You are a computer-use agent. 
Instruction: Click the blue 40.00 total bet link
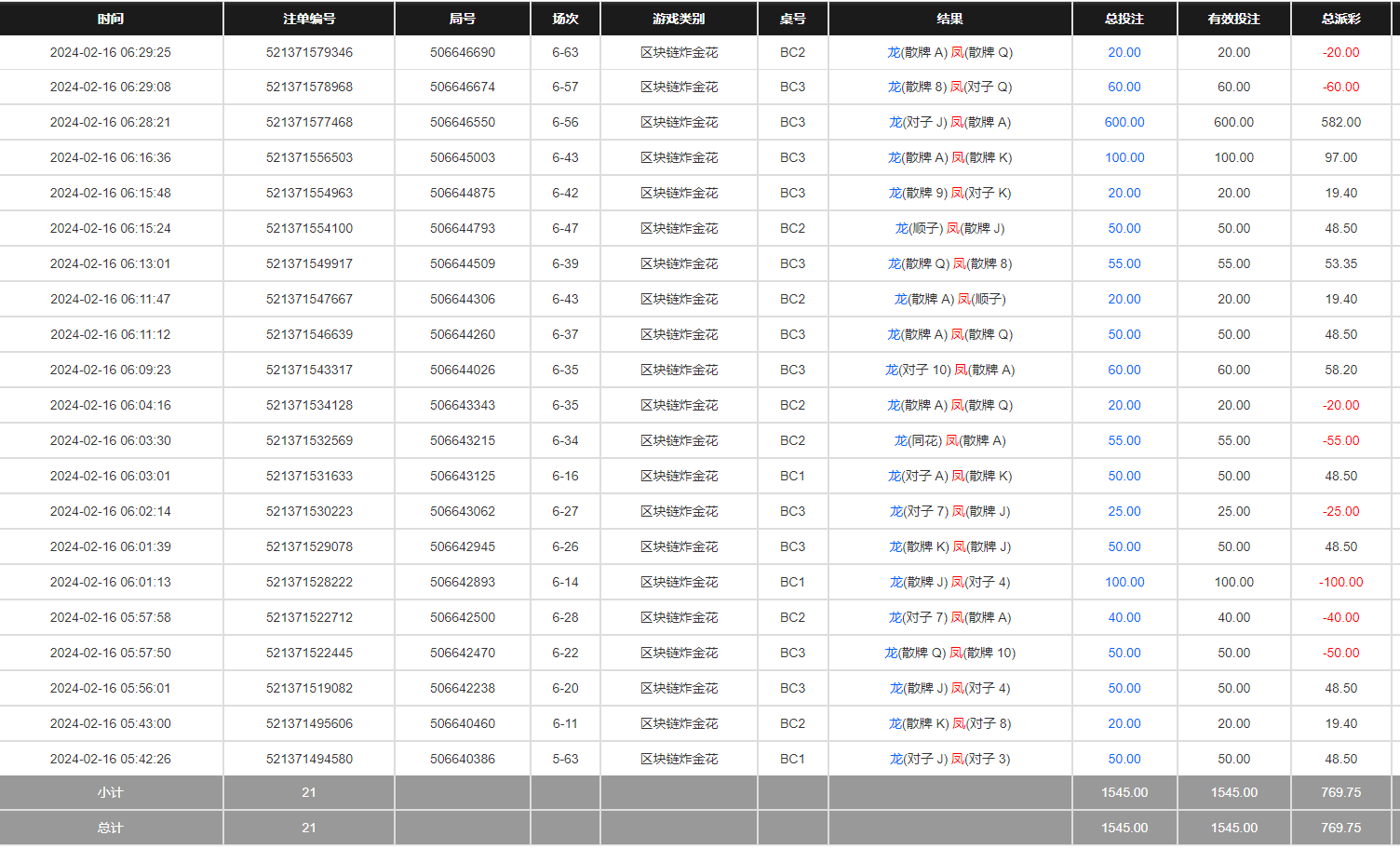coord(1124,617)
